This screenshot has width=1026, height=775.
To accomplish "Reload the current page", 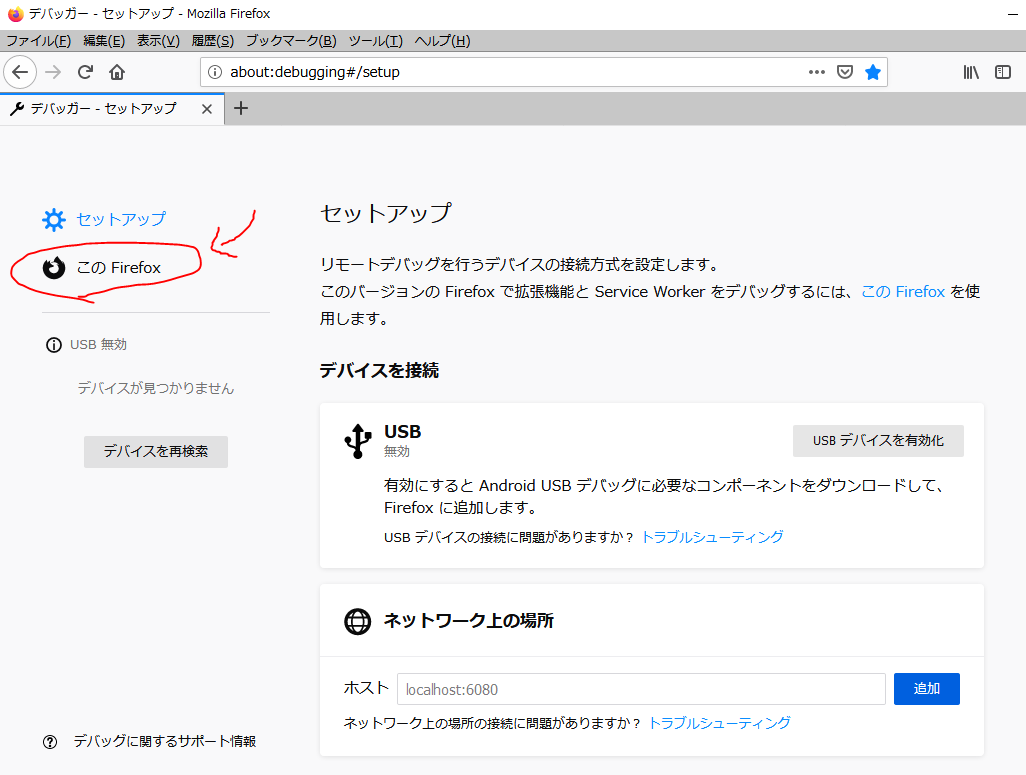I will (85, 72).
